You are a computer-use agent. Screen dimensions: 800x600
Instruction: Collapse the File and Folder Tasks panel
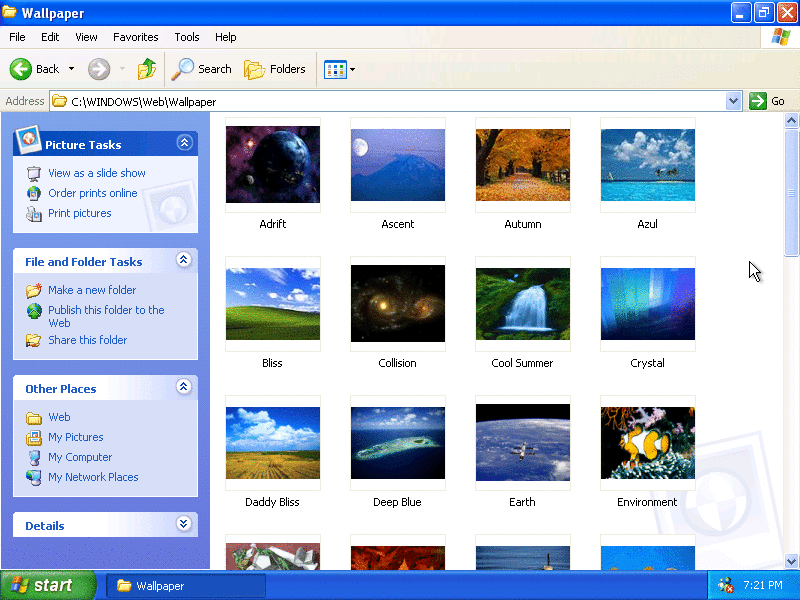coord(184,260)
